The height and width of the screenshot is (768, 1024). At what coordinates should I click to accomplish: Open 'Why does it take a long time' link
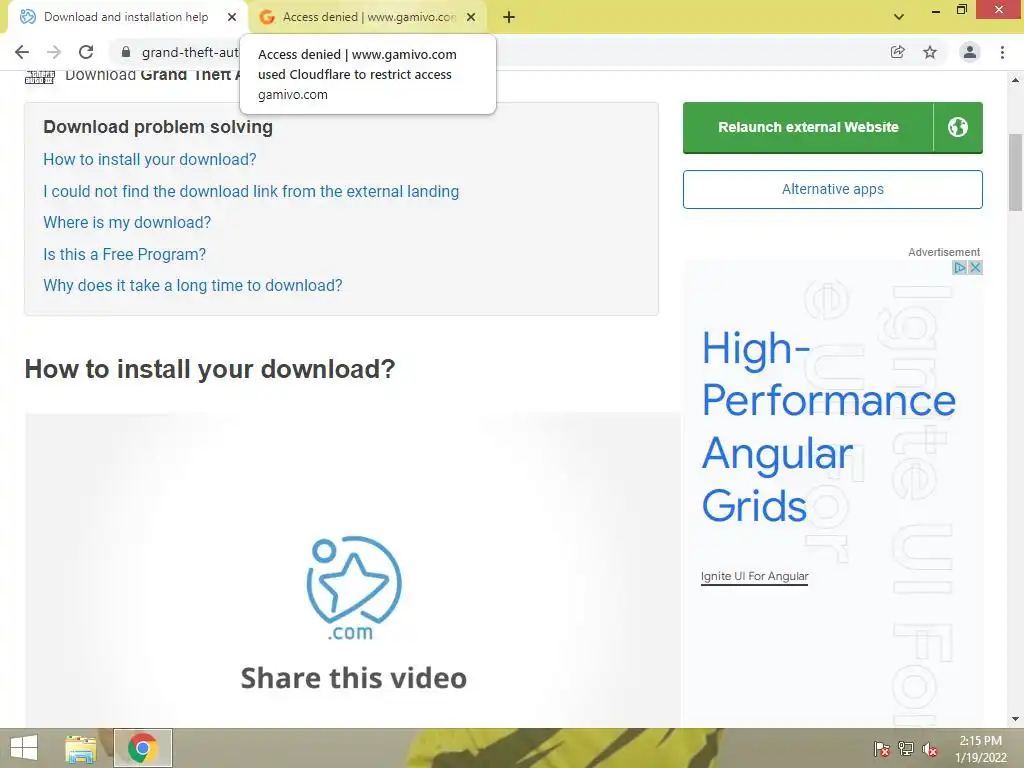pyautogui.click(x=193, y=285)
